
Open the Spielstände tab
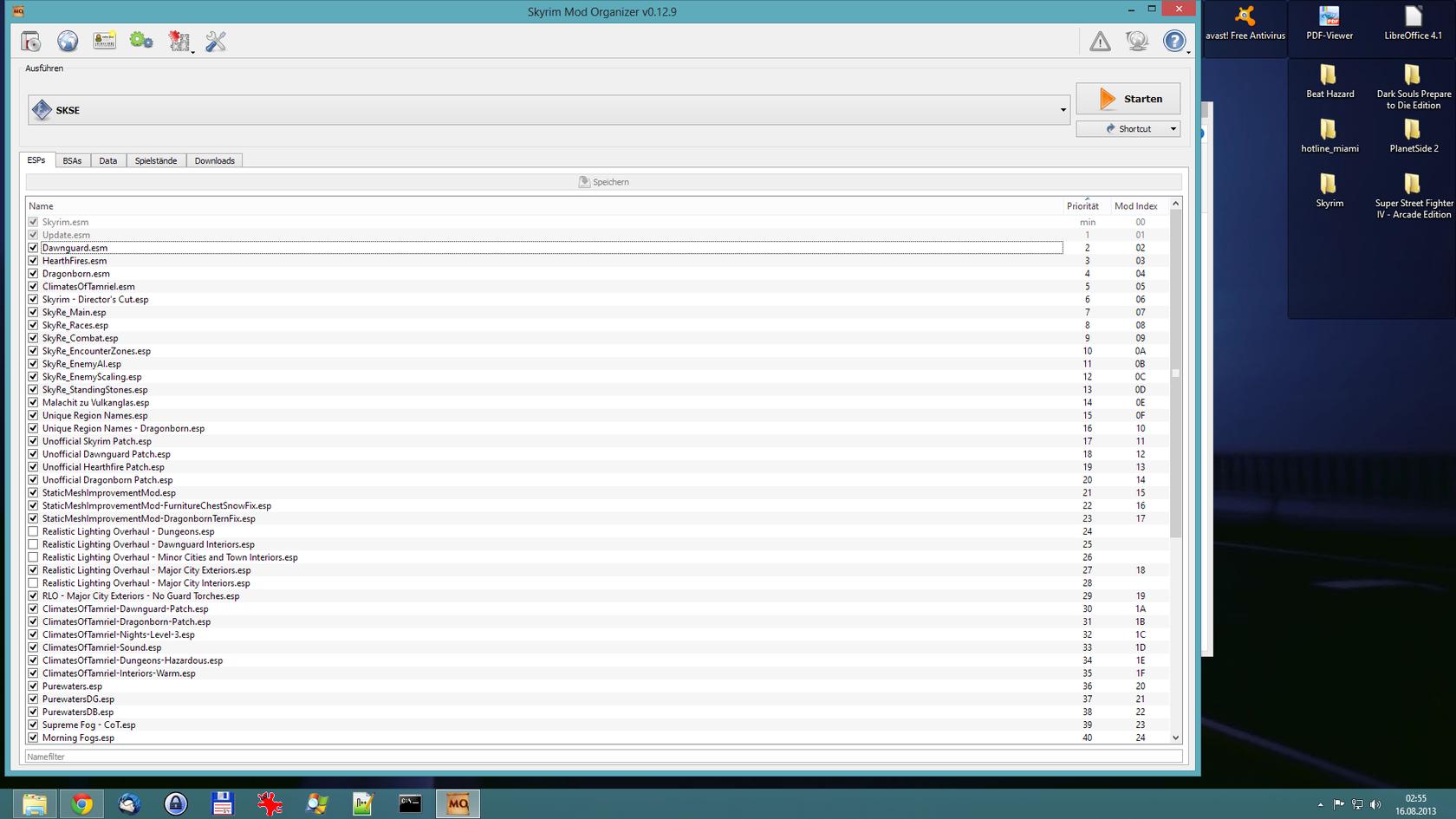click(155, 161)
